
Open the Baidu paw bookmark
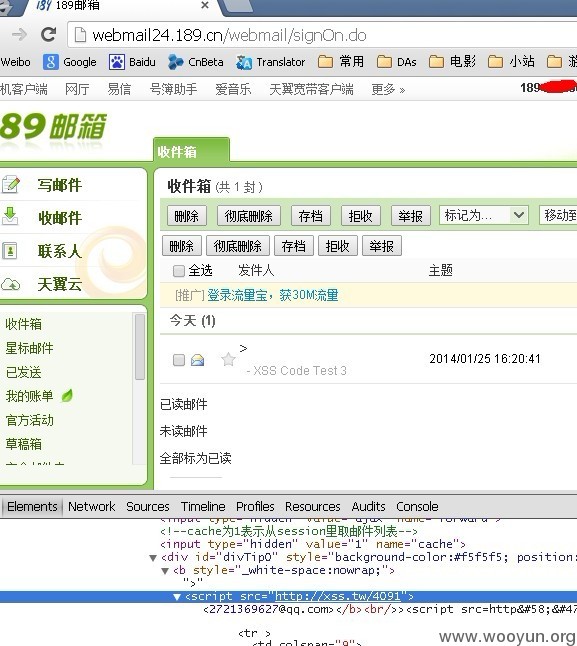[x=117, y=62]
